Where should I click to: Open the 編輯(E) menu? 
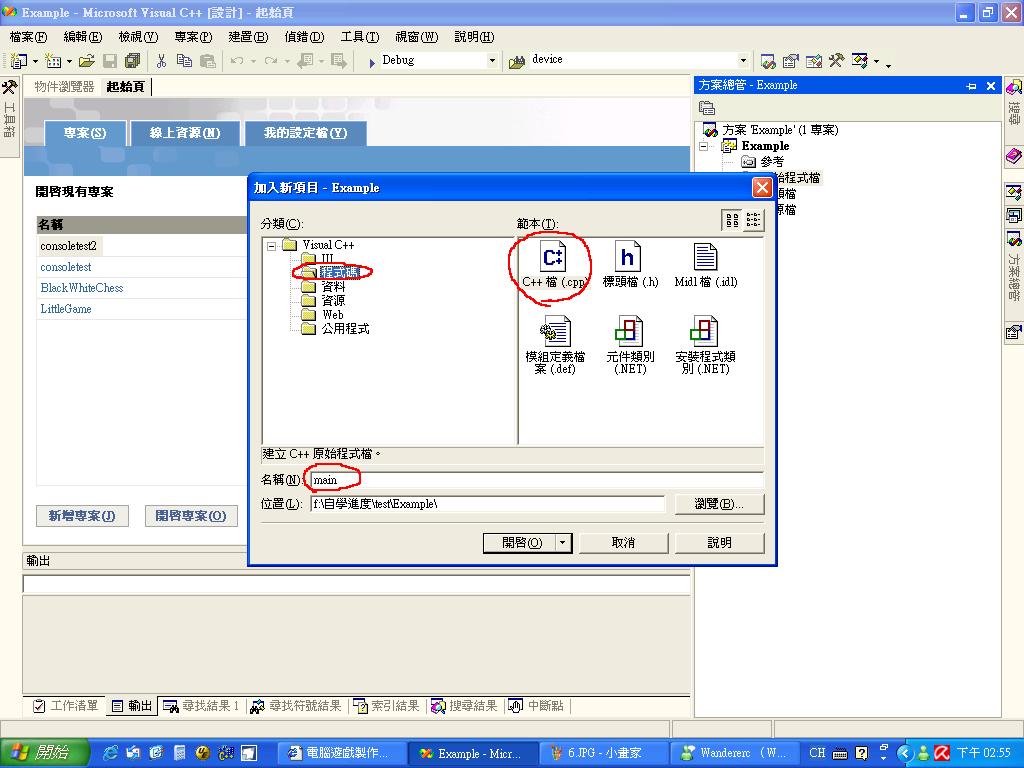click(83, 37)
